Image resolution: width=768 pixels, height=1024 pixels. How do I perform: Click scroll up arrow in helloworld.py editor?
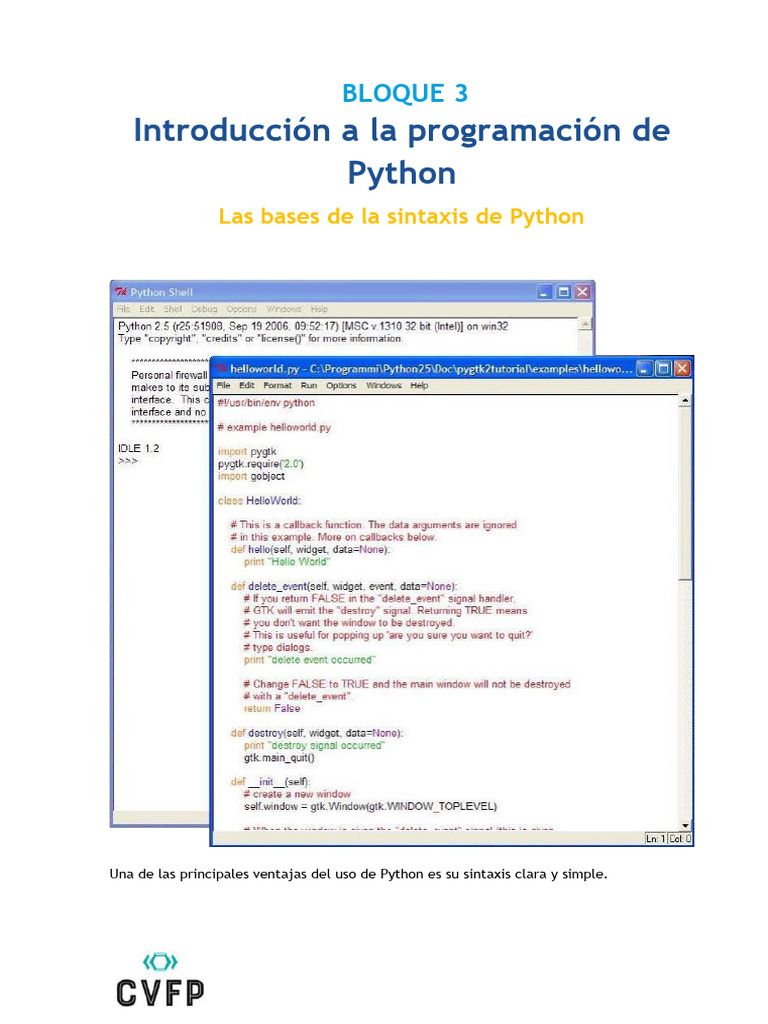(684, 400)
